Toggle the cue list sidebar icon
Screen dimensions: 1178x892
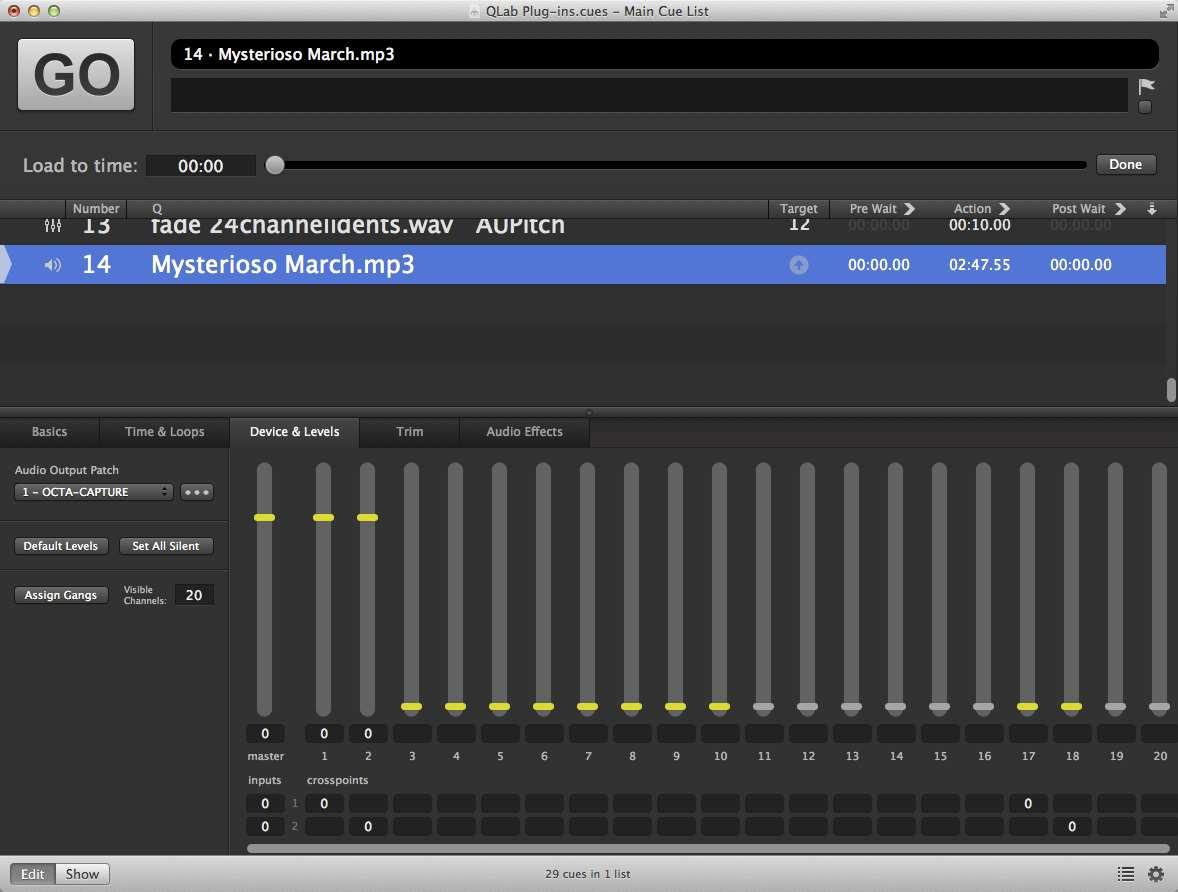pyautogui.click(x=1125, y=874)
